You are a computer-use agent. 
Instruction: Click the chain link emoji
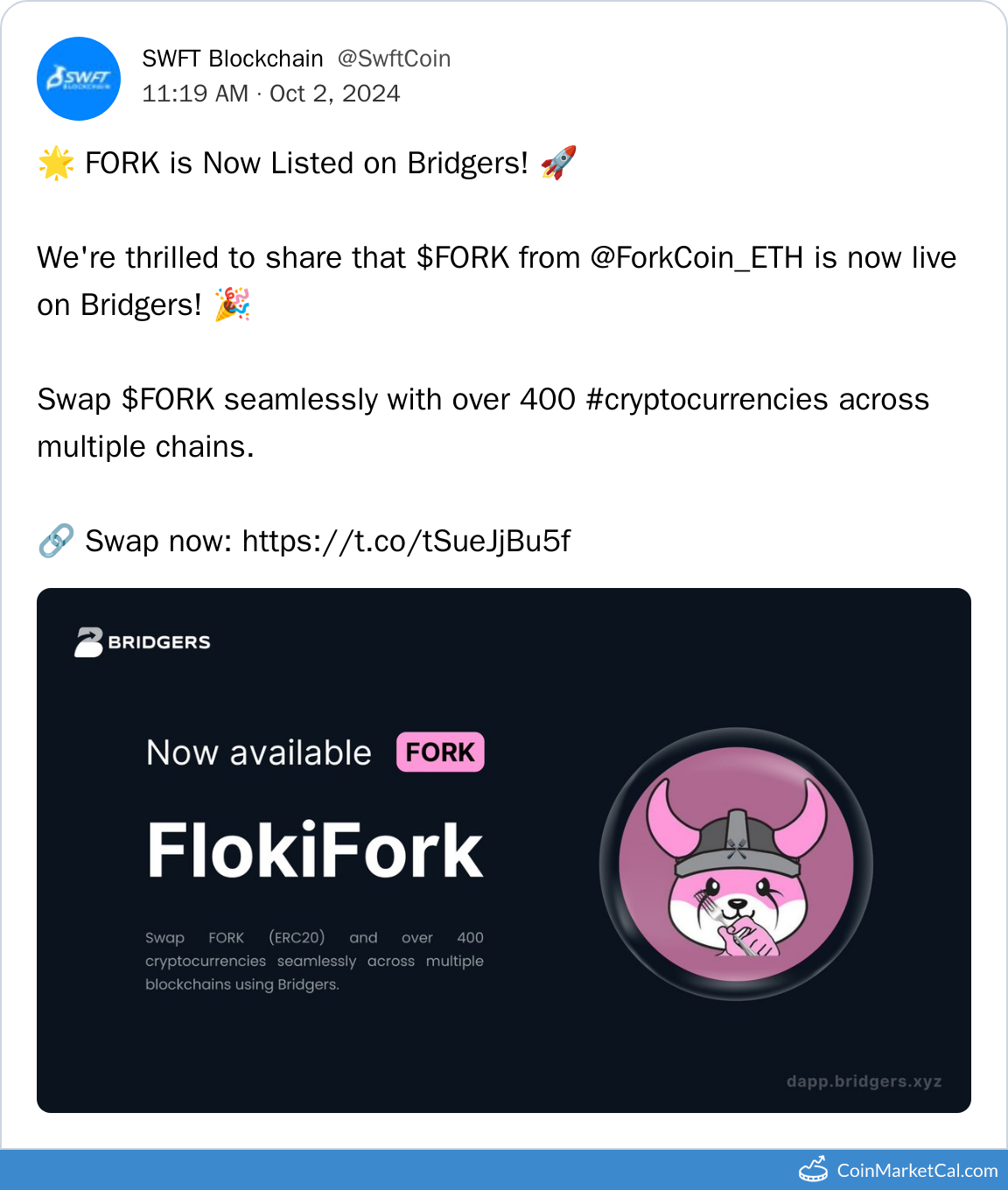tap(56, 541)
